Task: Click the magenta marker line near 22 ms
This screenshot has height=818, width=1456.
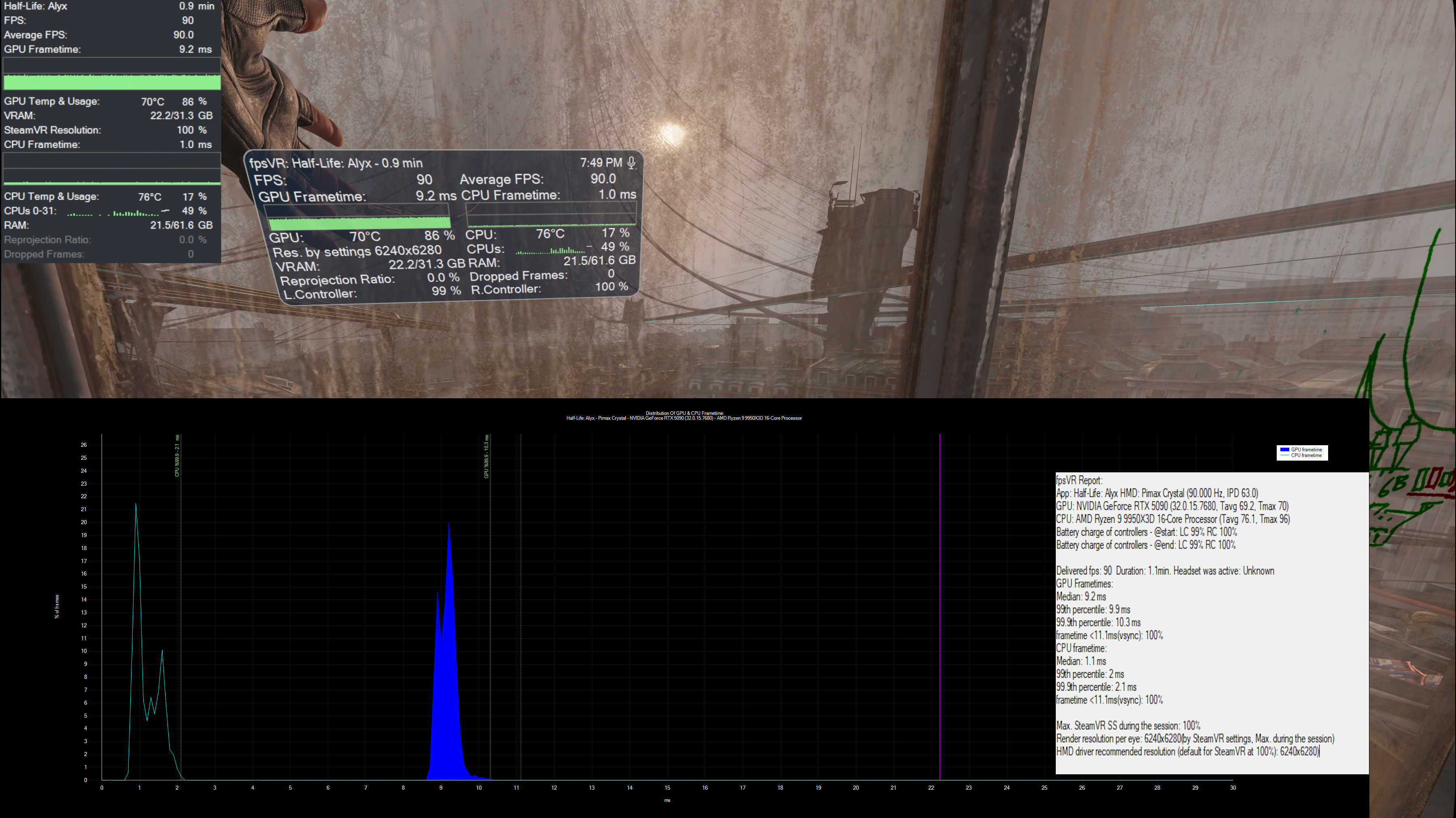Action: pos(939,607)
